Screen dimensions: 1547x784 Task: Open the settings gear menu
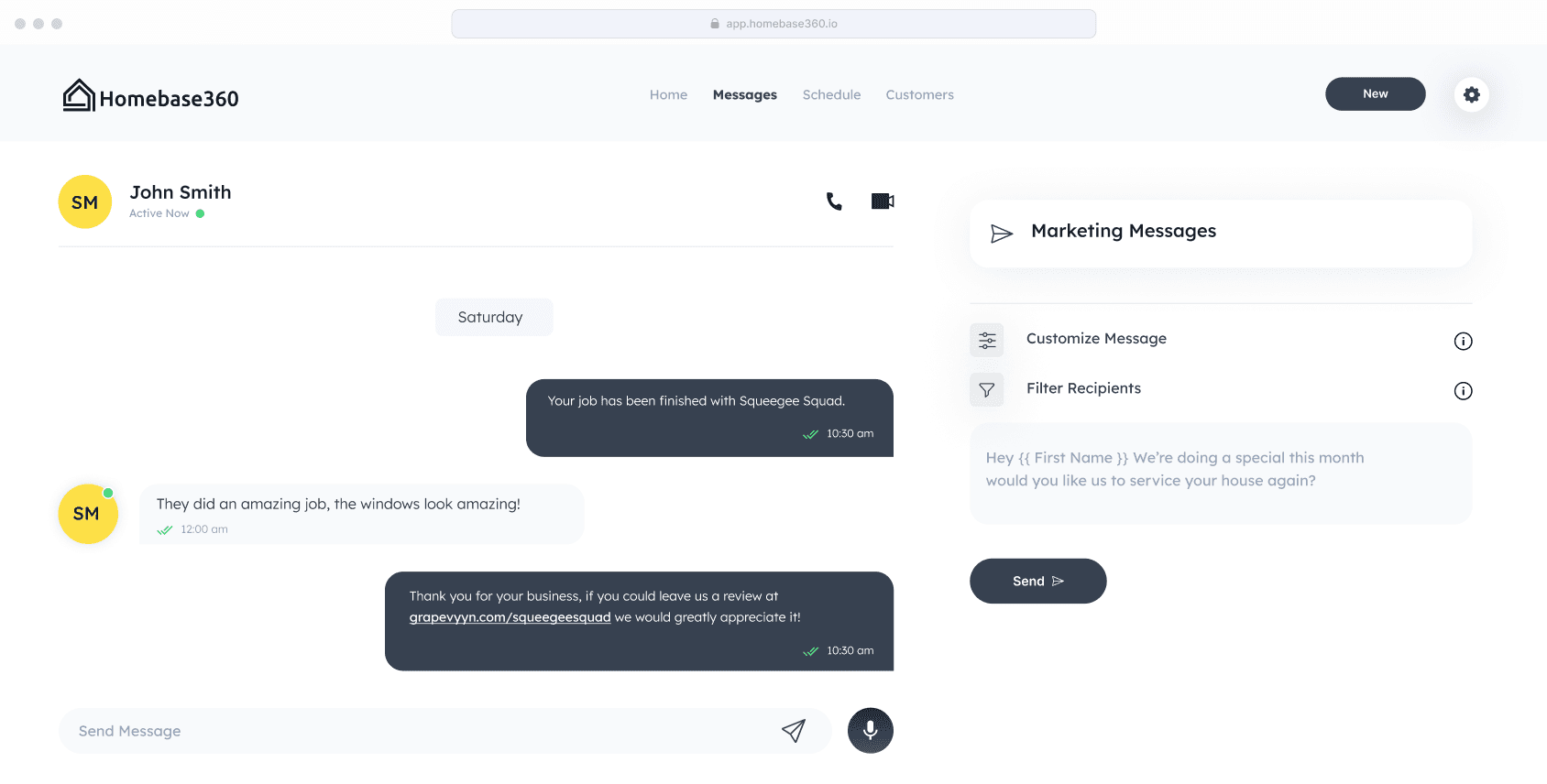[x=1471, y=93]
